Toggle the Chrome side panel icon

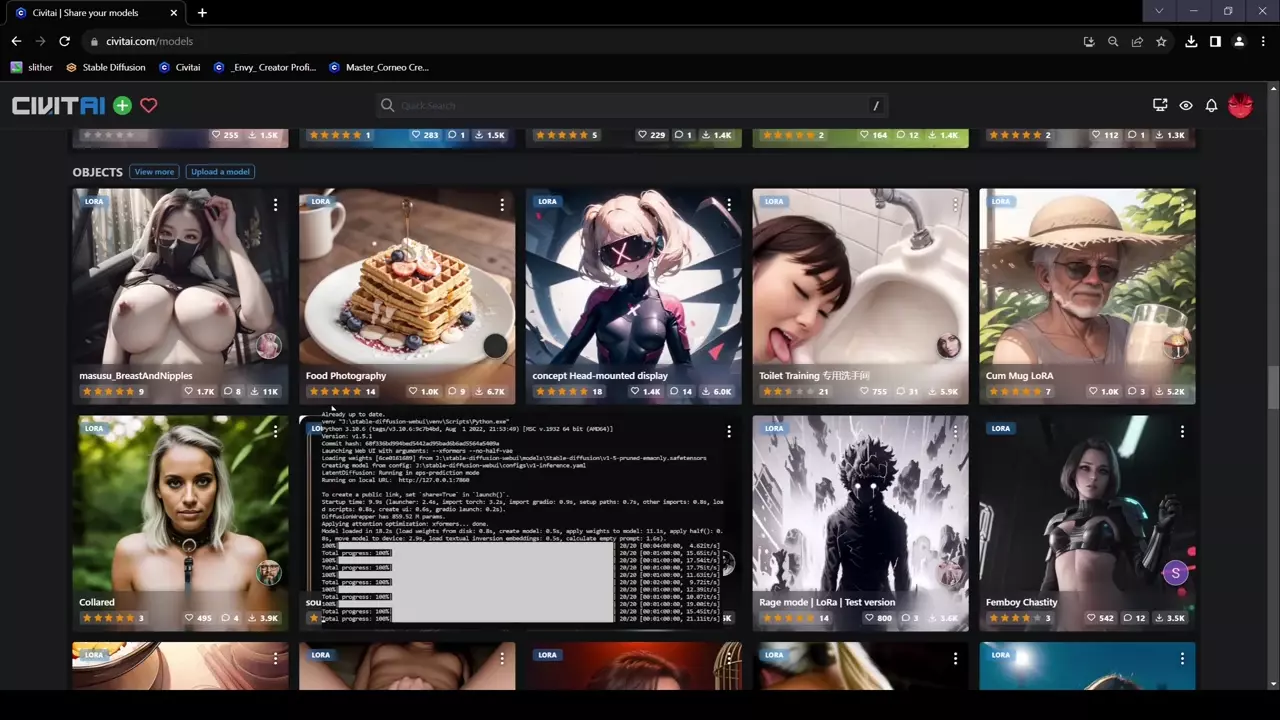[1215, 41]
